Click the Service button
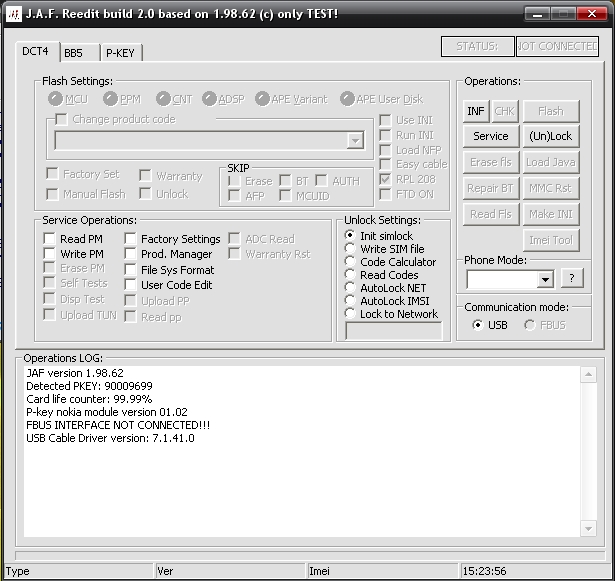The image size is (615, 581). [491, 136]
